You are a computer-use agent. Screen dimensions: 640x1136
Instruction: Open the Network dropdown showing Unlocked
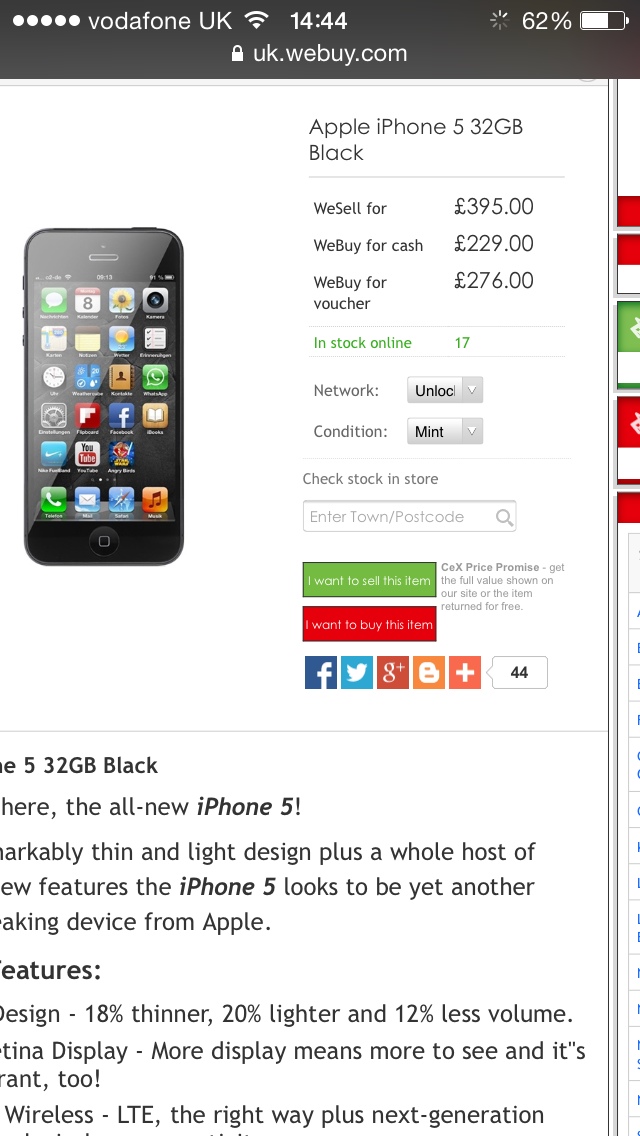[x=444, y=390]
